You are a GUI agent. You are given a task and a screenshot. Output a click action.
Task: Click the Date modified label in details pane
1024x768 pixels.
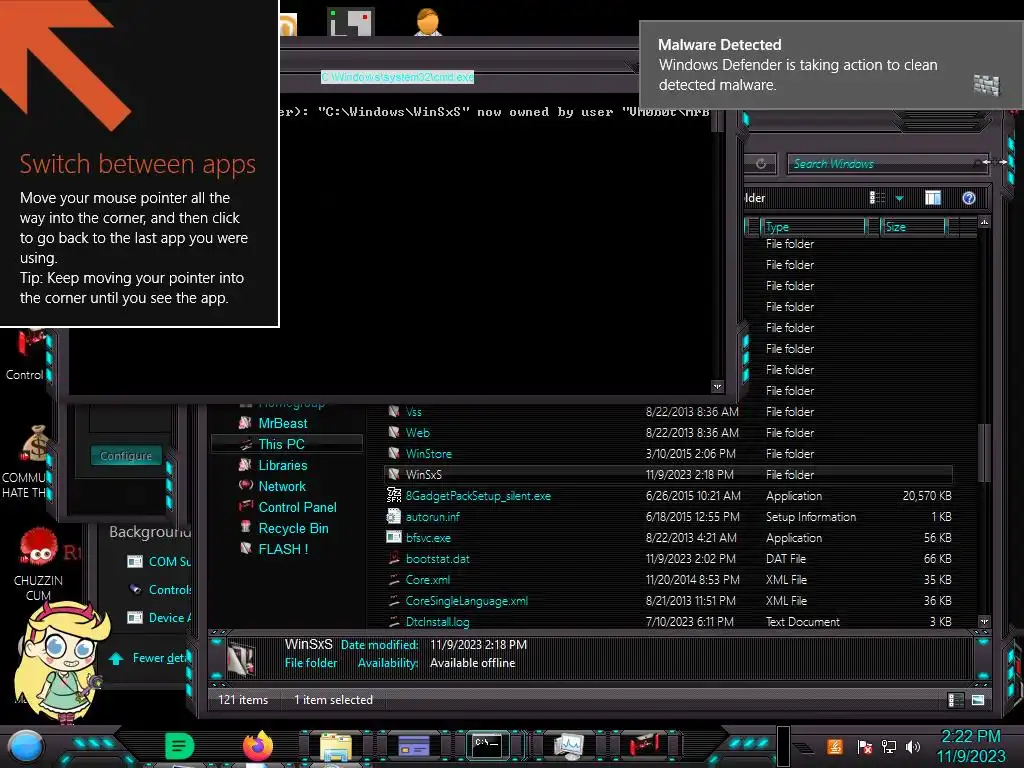pyautogui.click(x=379, y=645)
